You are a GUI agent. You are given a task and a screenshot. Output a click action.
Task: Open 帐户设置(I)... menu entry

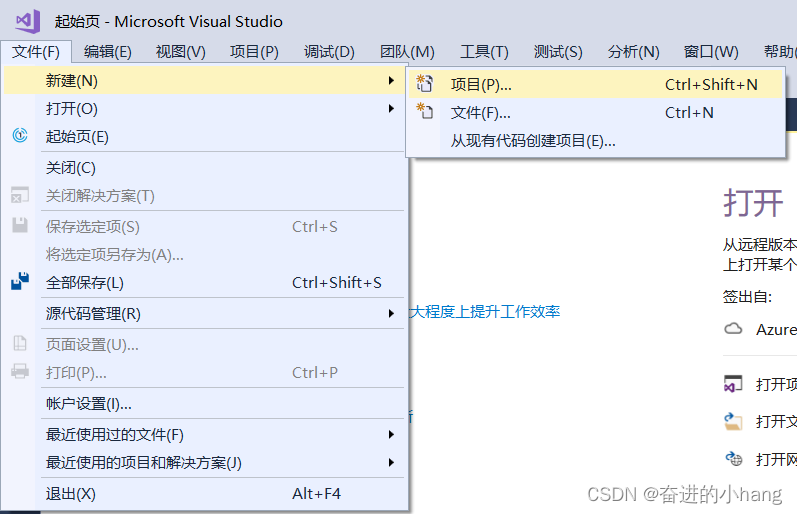(x=204, y=404)
